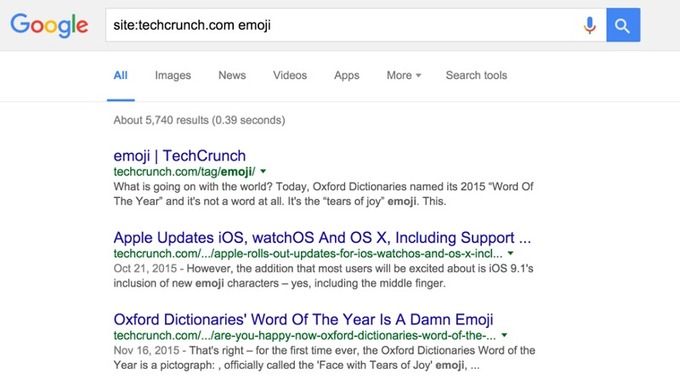Click the are-you-happy-now-oxford green URL
This screenshot has width=680, height=385.
pyautogui.click(x=305, y=335)
